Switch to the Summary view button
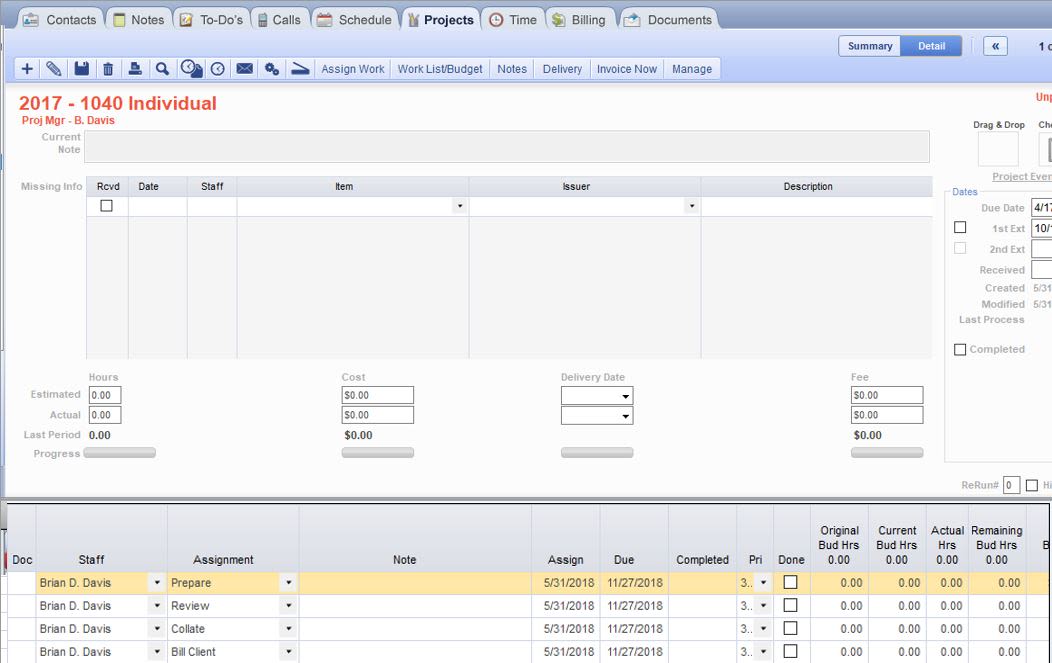 pyautogui.click(x=869, y=45)
